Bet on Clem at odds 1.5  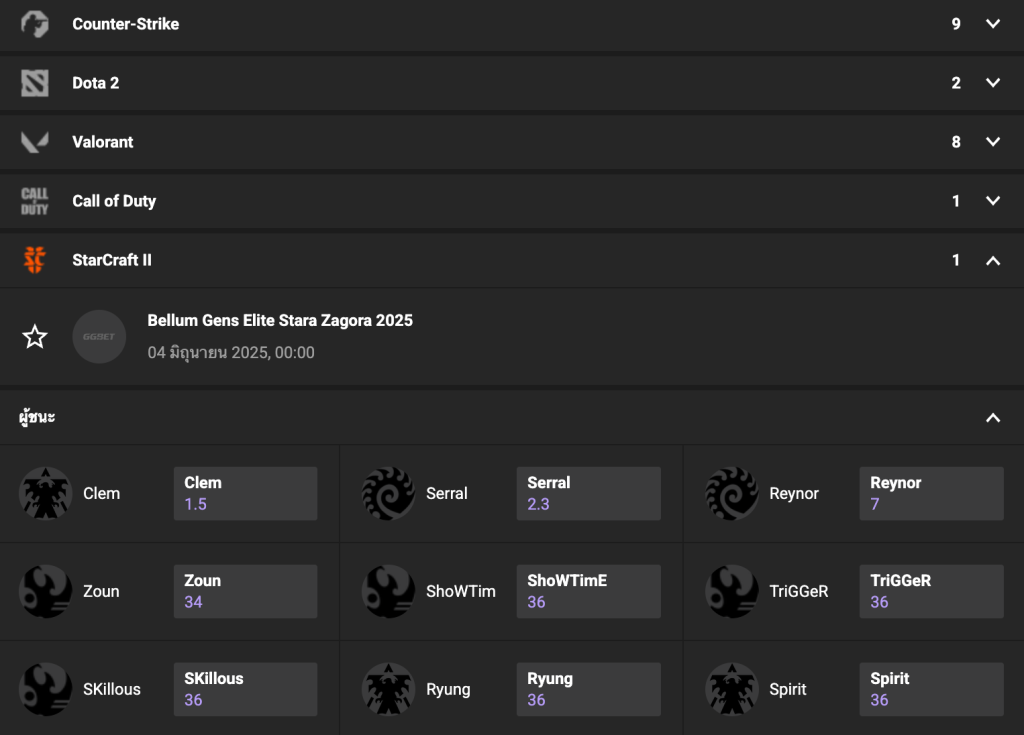245,493
